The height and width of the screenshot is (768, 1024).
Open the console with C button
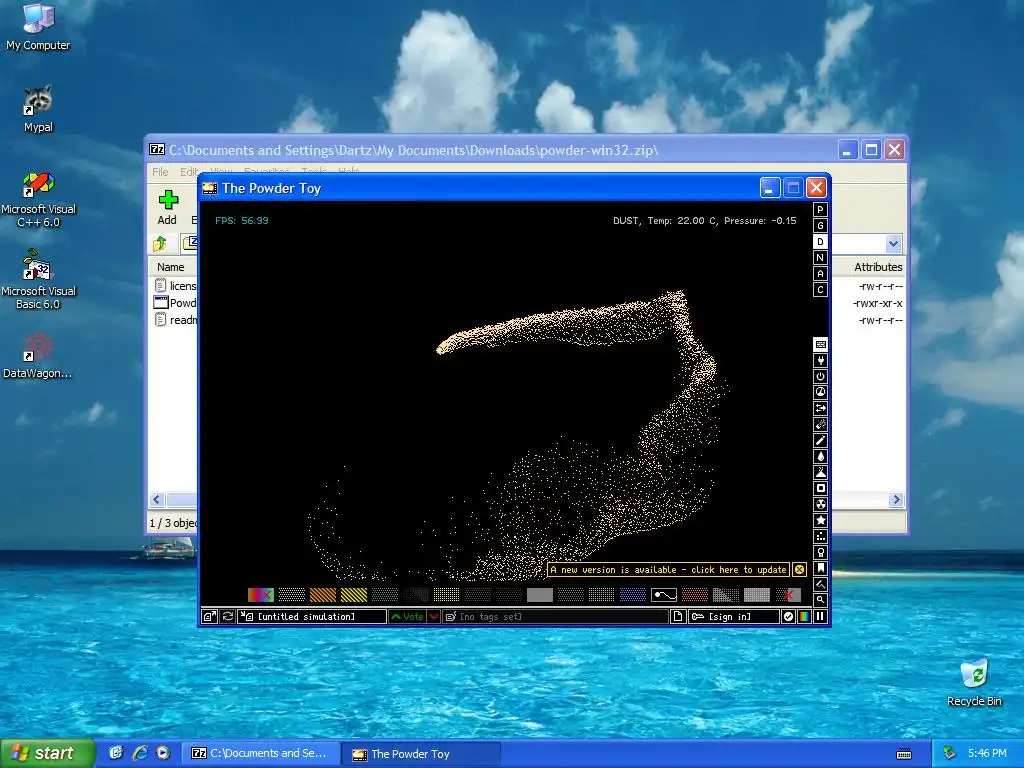coord(820,290)
